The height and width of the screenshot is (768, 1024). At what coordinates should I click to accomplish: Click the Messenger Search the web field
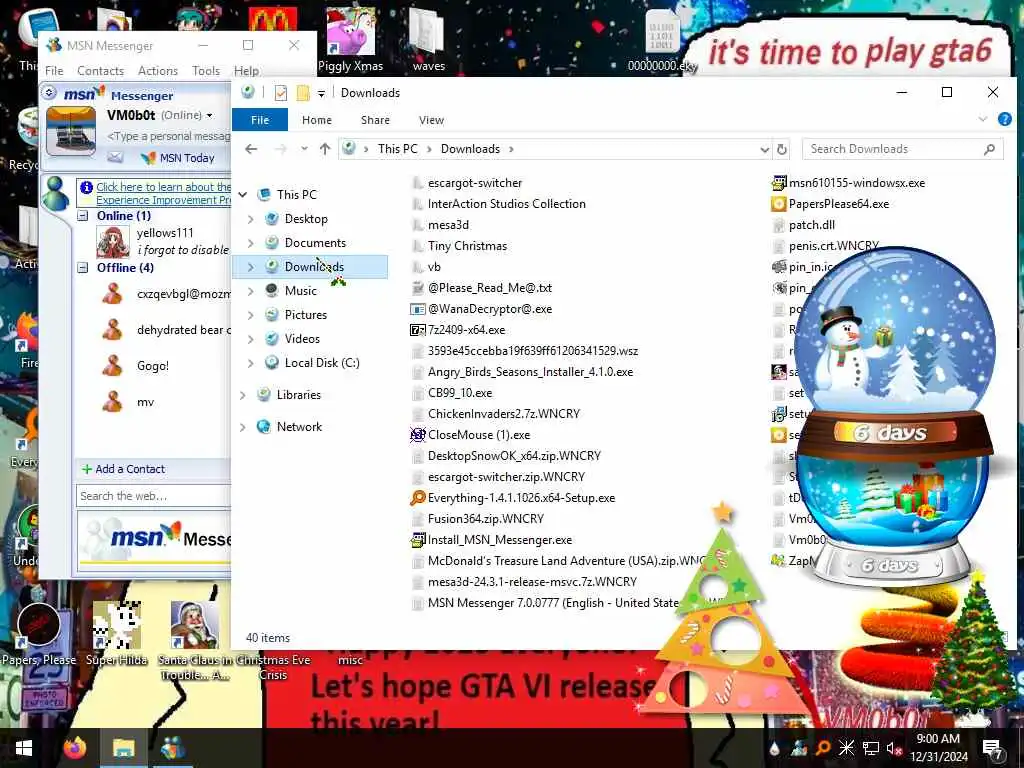153,496
